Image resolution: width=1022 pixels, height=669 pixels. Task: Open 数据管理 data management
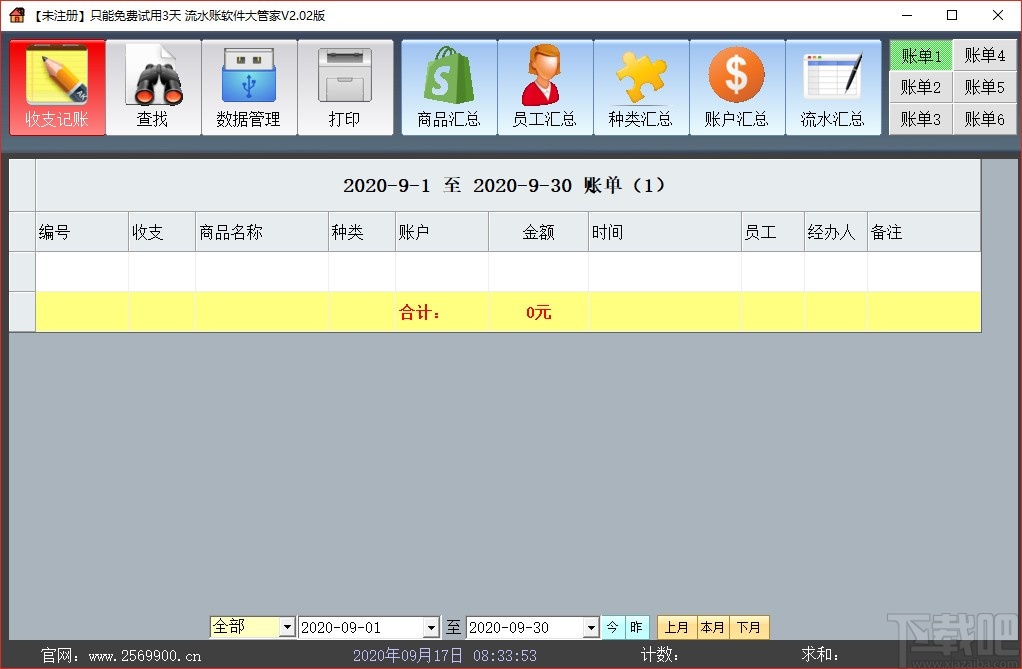pos(249,86)
